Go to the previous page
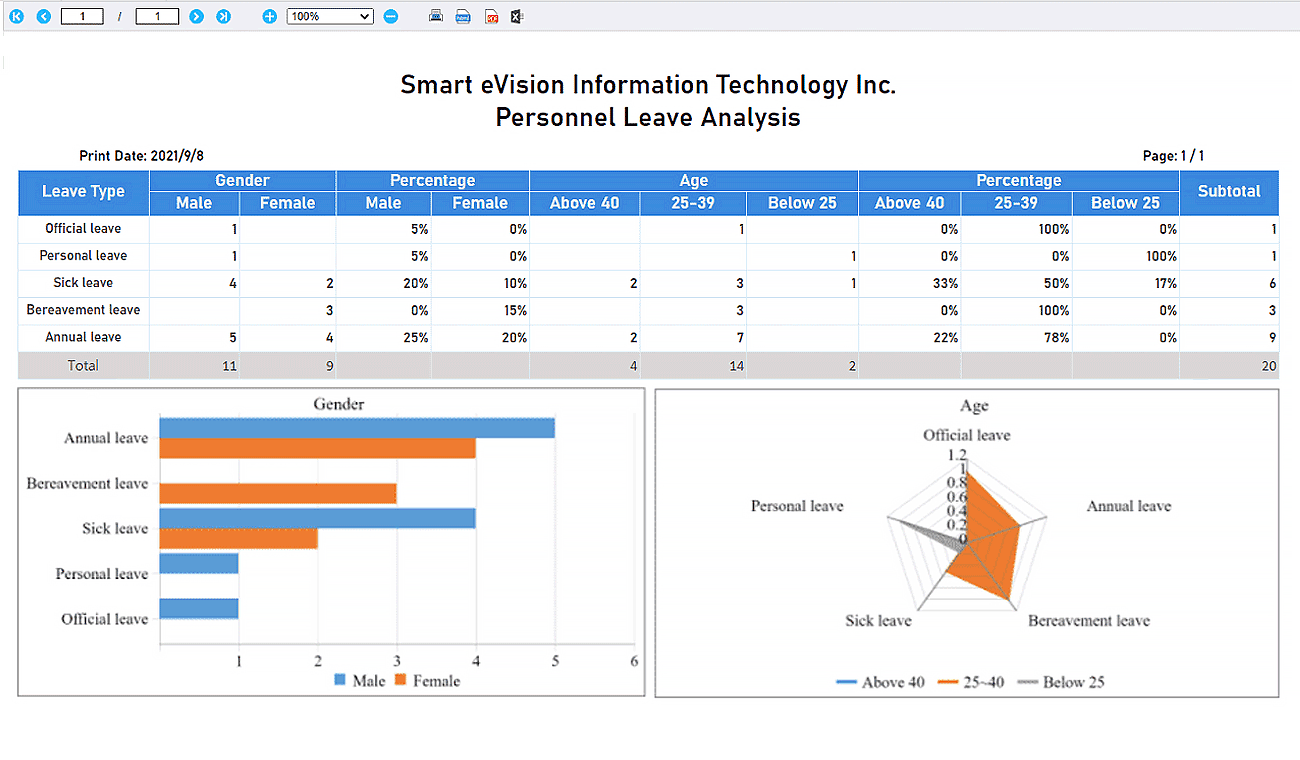The width and height of the screenshot is (1300, 760). tap(43, 16)
